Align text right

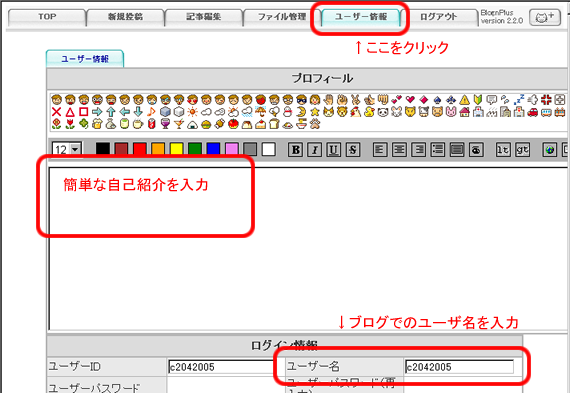[x=419, y=149]
